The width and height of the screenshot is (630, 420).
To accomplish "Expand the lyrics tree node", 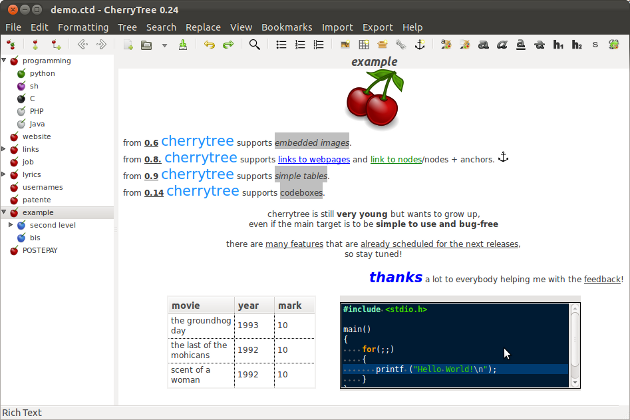I will coord(4,174).
